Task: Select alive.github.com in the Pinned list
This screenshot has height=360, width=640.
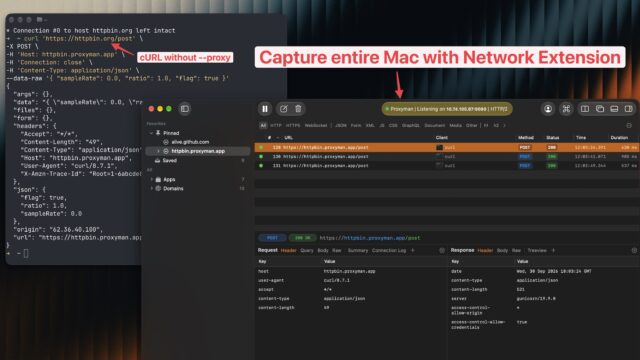Action: click(190, 142)
